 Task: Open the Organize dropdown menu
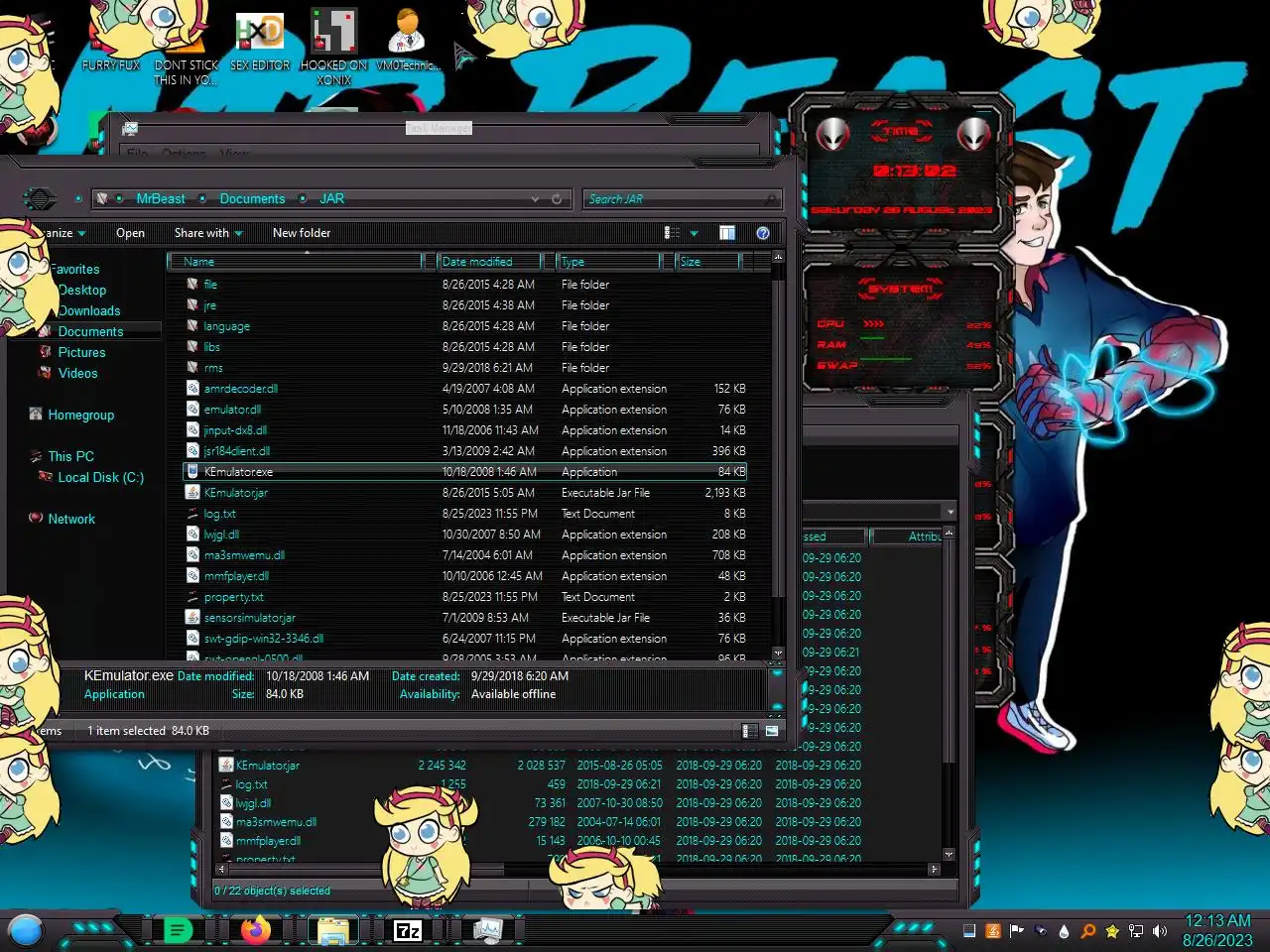click(x=62, y=233)
